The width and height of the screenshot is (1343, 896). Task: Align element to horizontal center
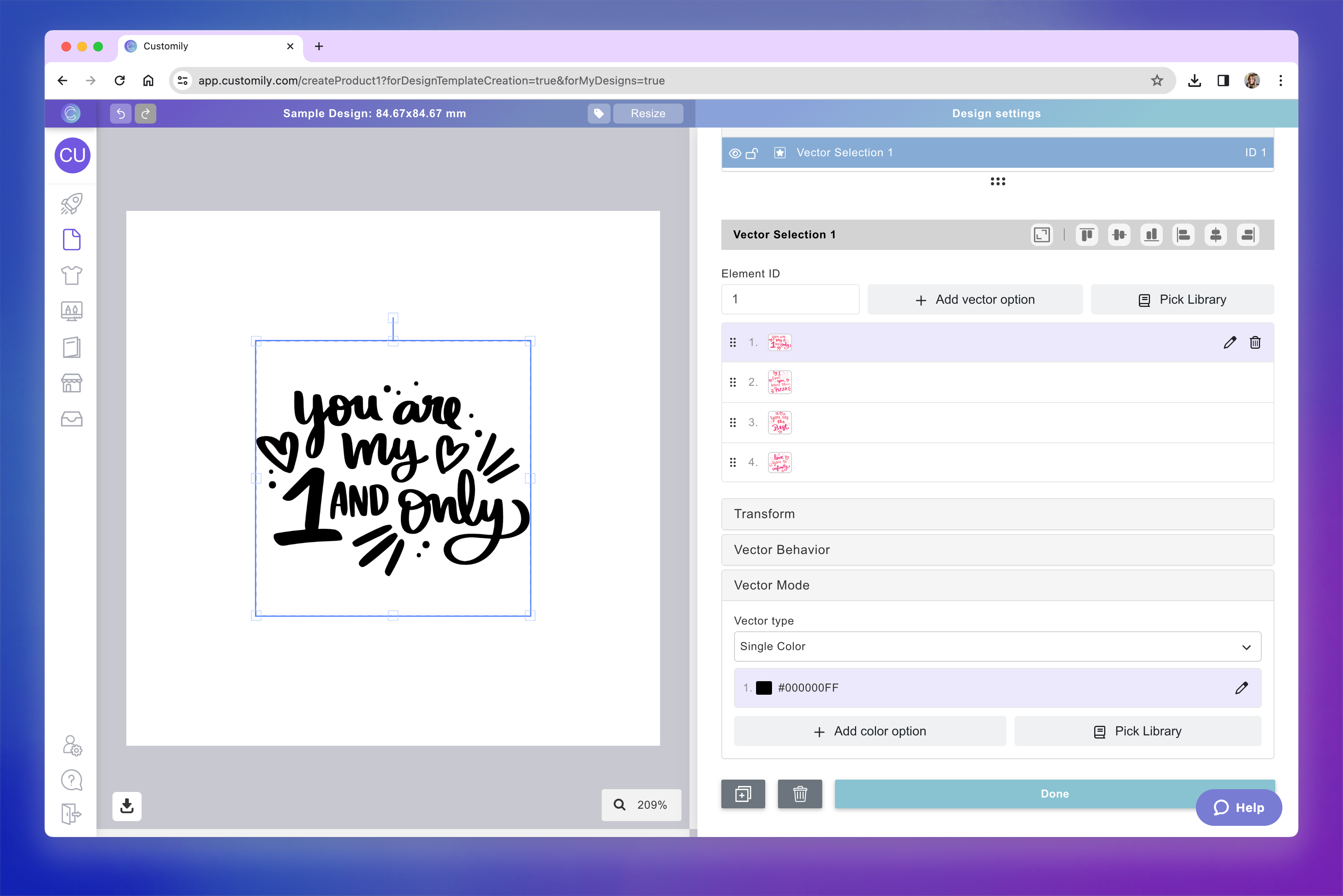pos(1215,235)
